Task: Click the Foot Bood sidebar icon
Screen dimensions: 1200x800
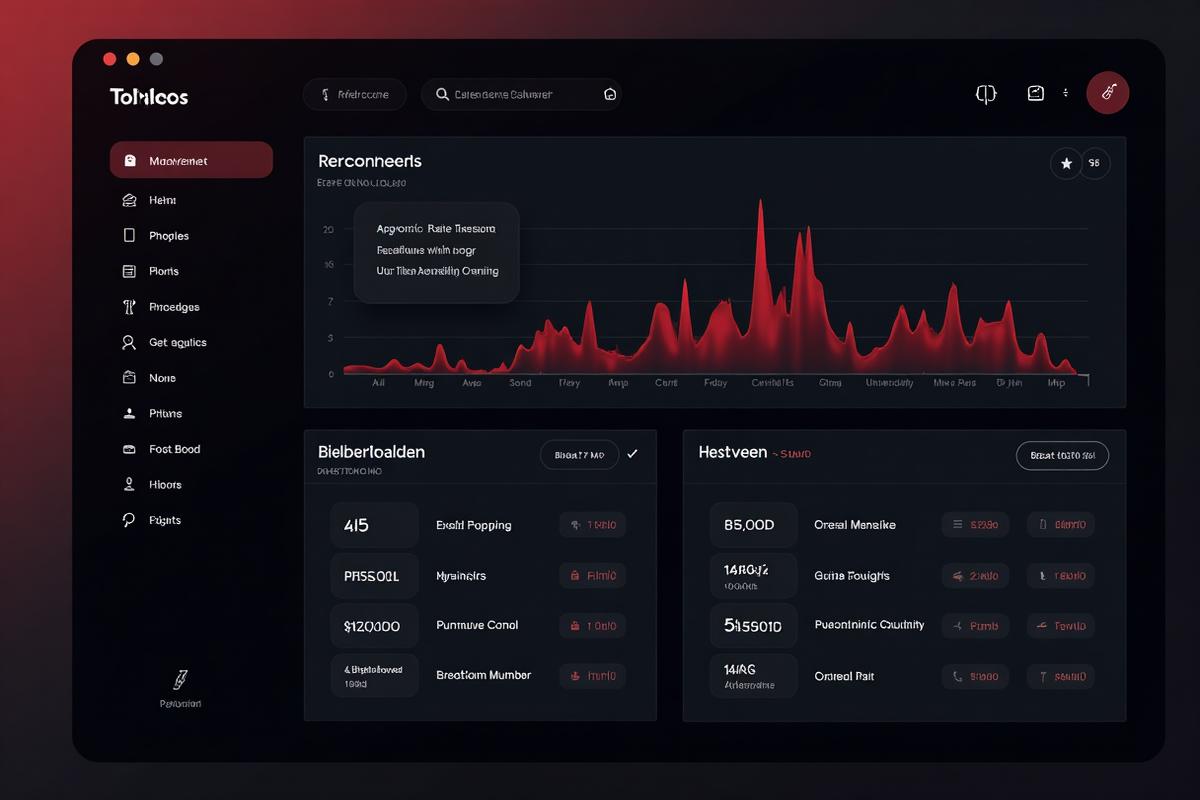Action: [129, 449]
